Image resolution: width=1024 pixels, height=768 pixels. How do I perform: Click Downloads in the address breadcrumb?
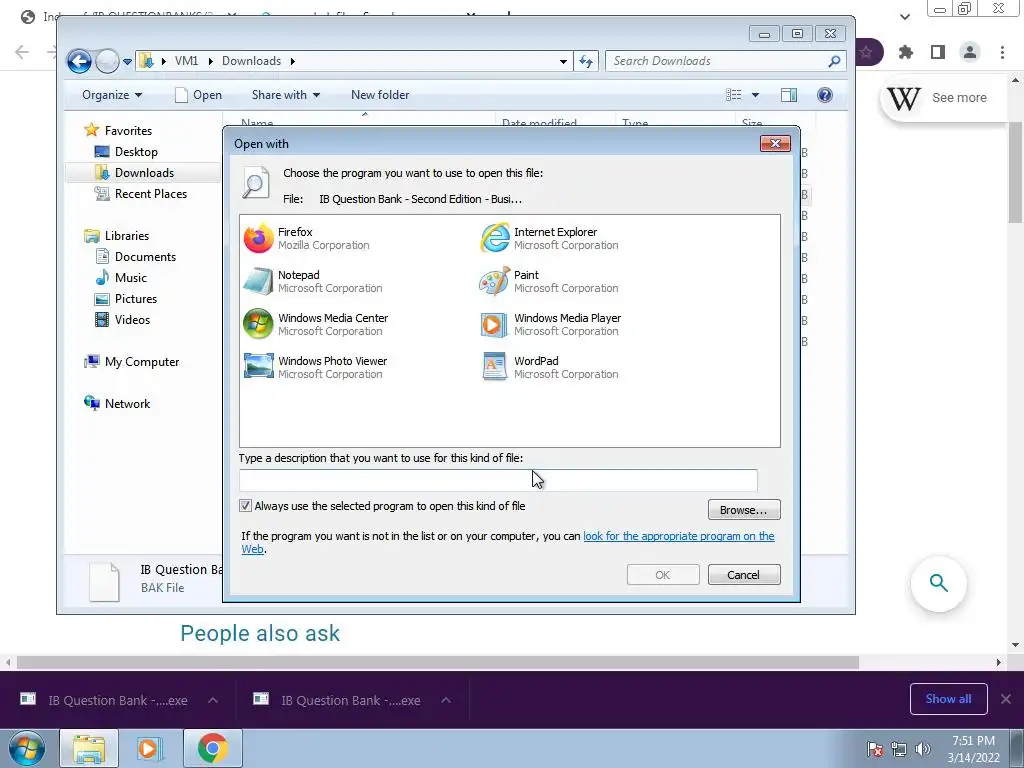[251, 61]
